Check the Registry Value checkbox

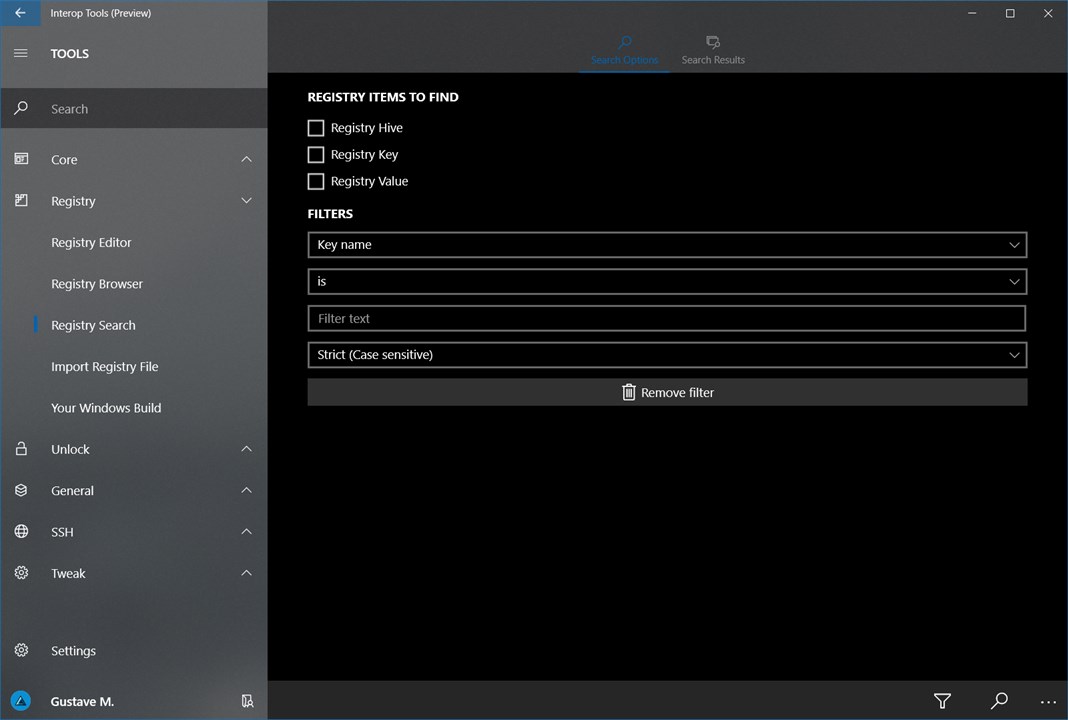click(315, 181)
